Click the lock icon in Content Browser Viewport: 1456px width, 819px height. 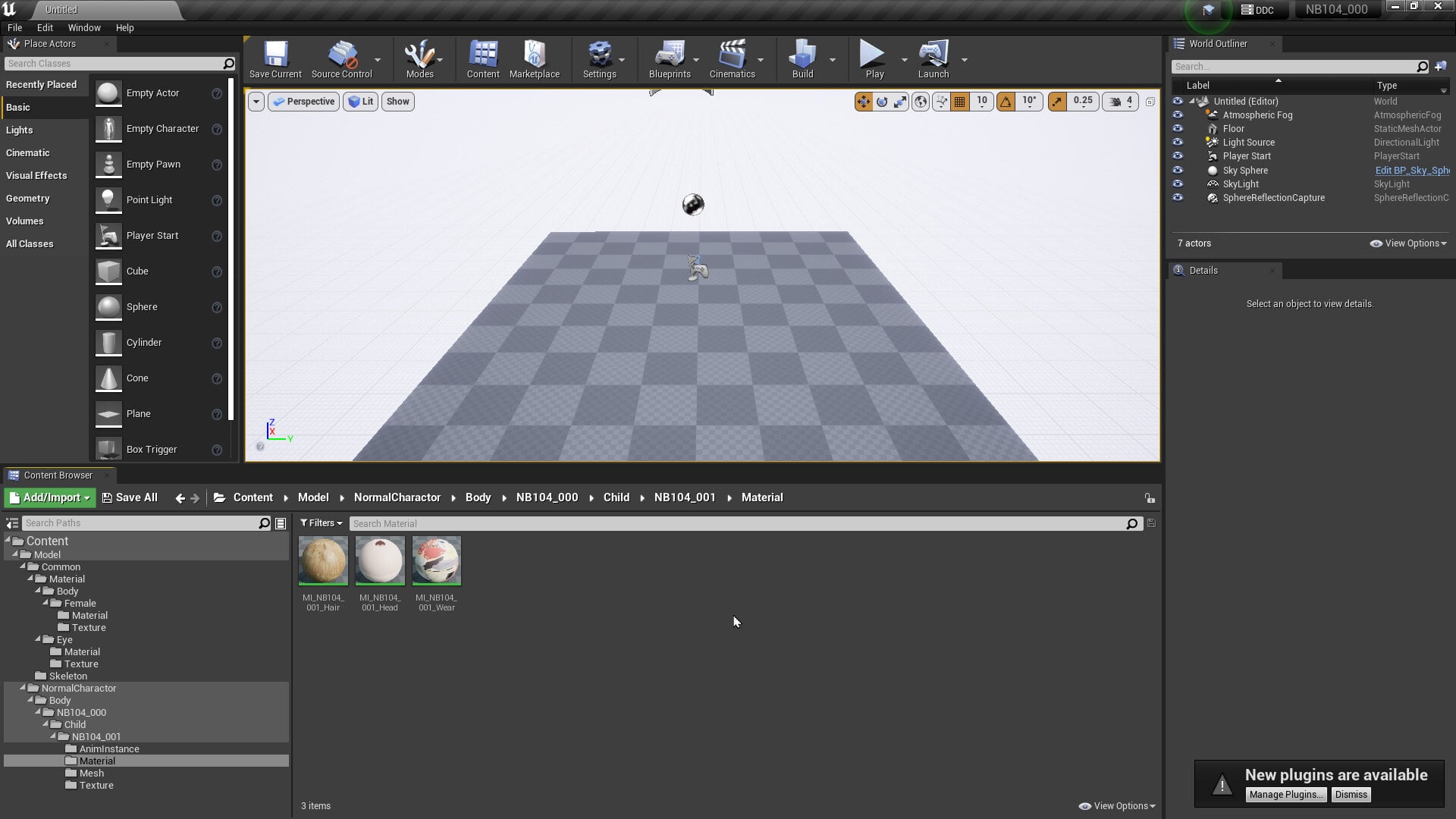[x=1150, y=498]
